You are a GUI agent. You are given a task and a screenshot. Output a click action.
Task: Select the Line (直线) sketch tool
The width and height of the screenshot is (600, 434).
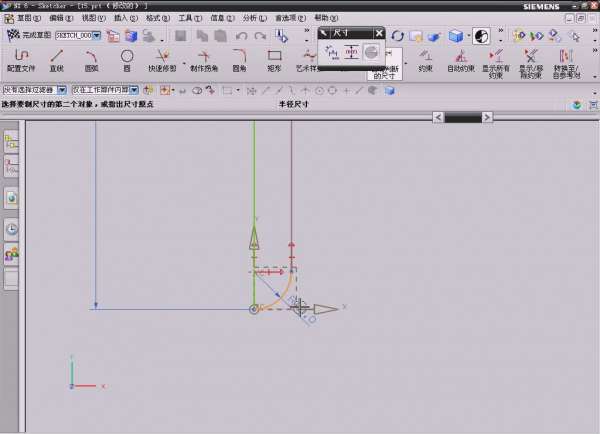pyautogui.click(x=56, y=59)
